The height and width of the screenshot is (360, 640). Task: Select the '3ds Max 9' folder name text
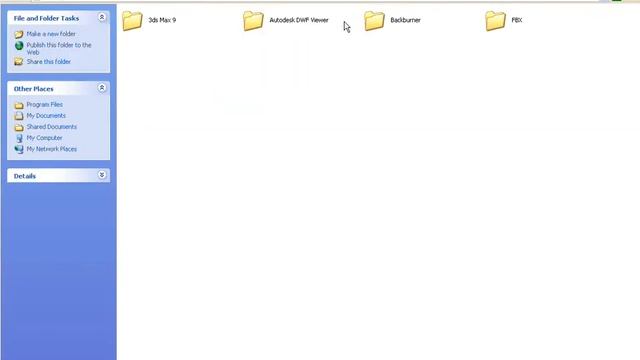pos(162,20)
